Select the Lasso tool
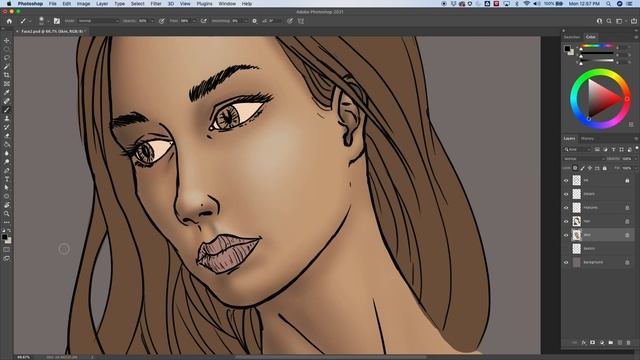The width and height of the screenshot is (640, 360). point(7,58)
